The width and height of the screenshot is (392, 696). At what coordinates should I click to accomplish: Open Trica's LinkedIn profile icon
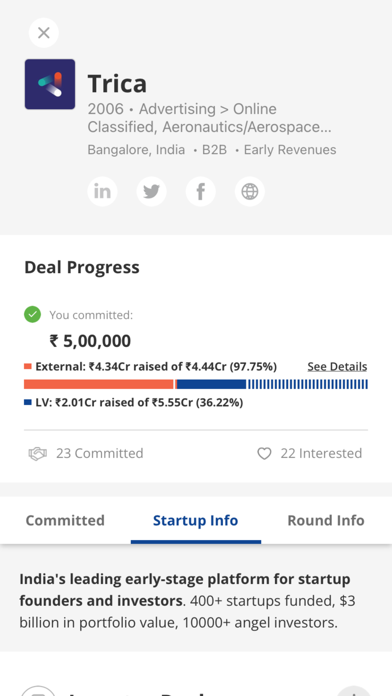[x=103, y=192]
